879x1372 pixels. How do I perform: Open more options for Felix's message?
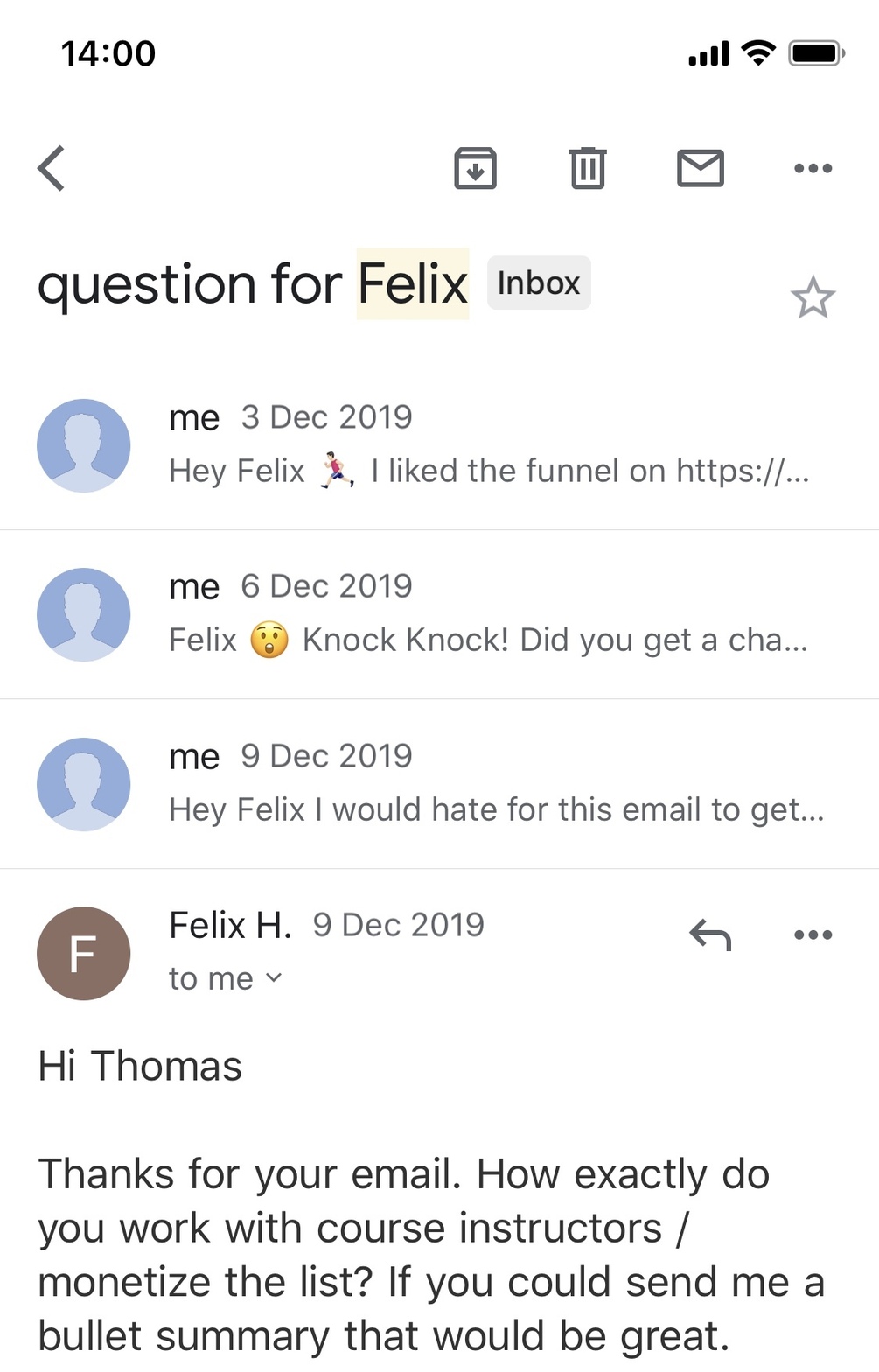click(x=813, y=934)
